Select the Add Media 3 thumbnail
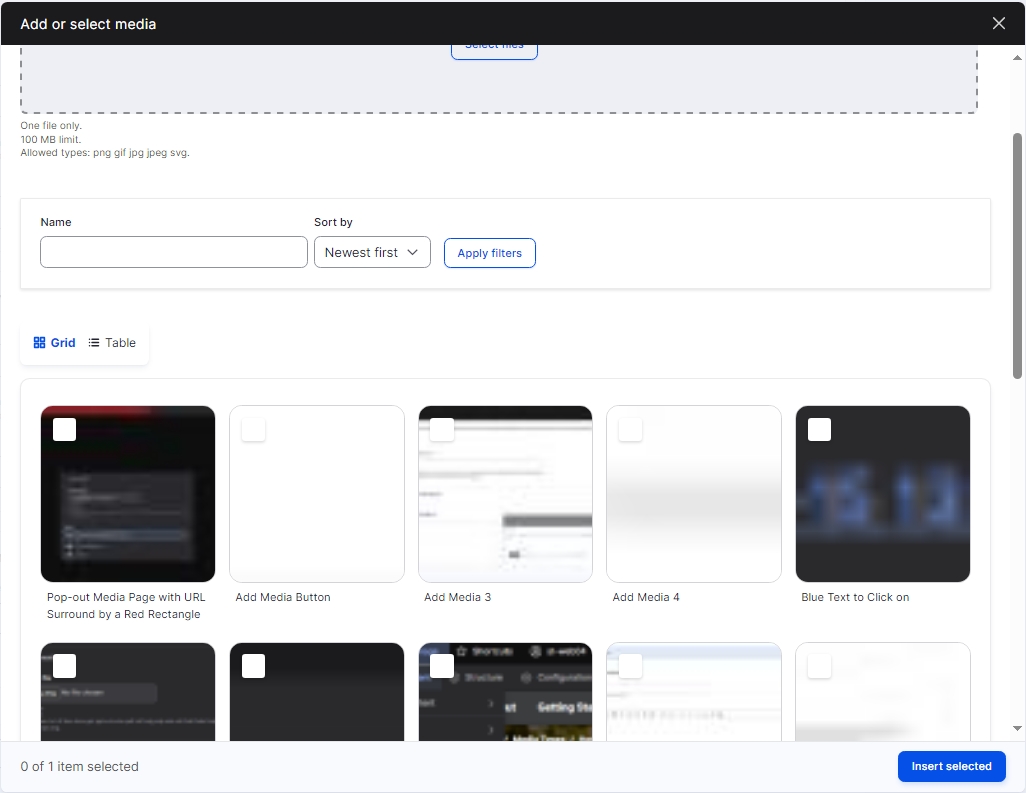Image resolution: width=1026 pixels, height=793 pixels. (505, 494)
